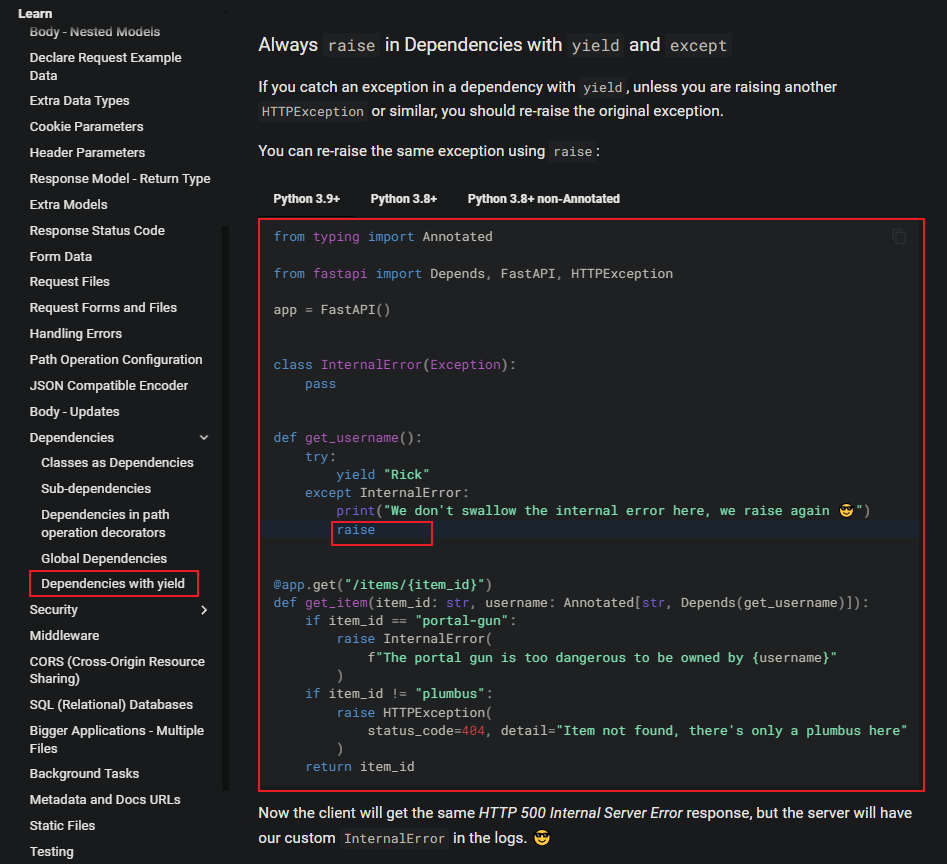
Task: Open Request Files page
Action: click(x=70, y=282)
